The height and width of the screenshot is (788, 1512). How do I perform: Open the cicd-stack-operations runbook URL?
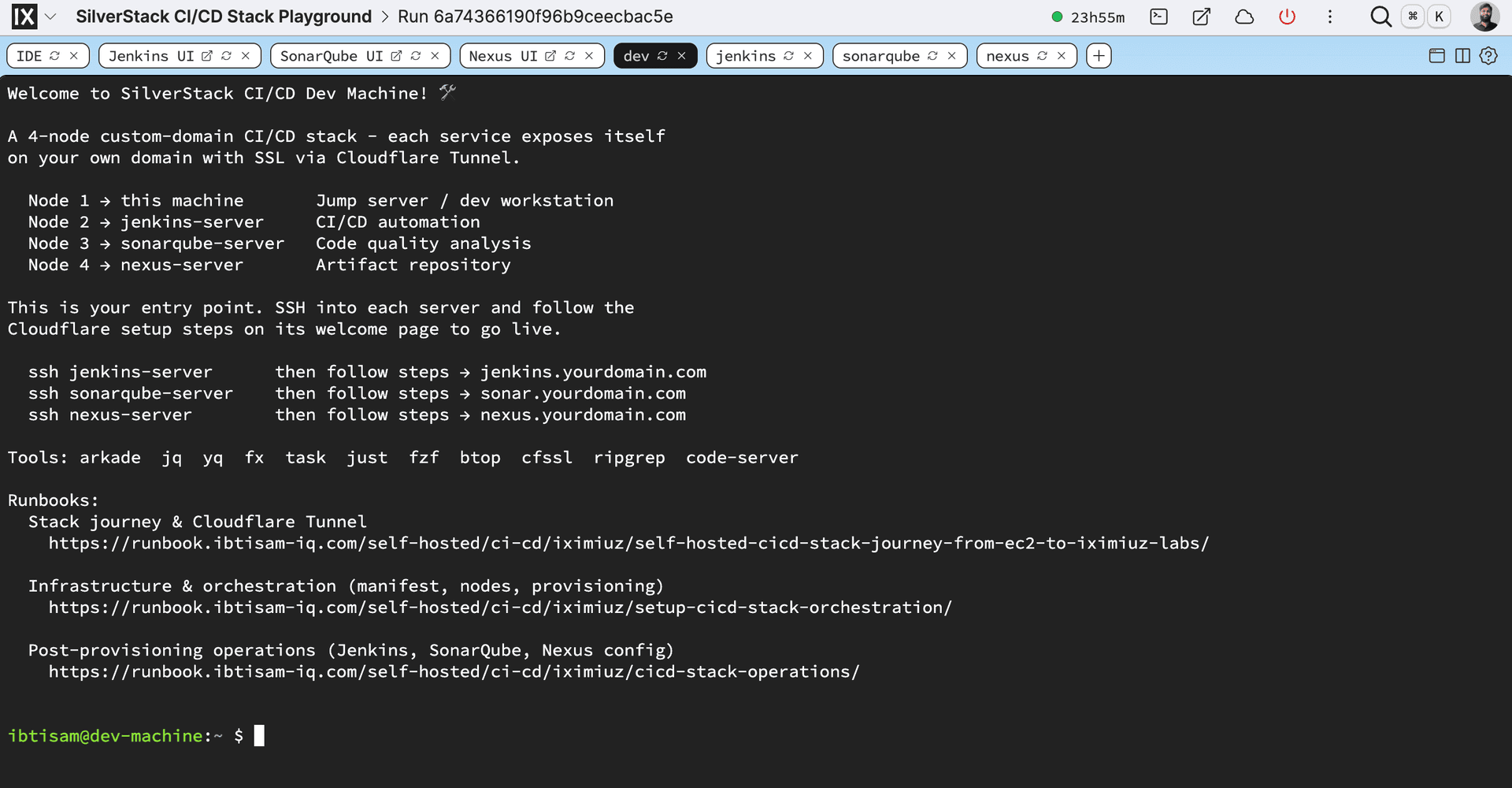point(454,672)
